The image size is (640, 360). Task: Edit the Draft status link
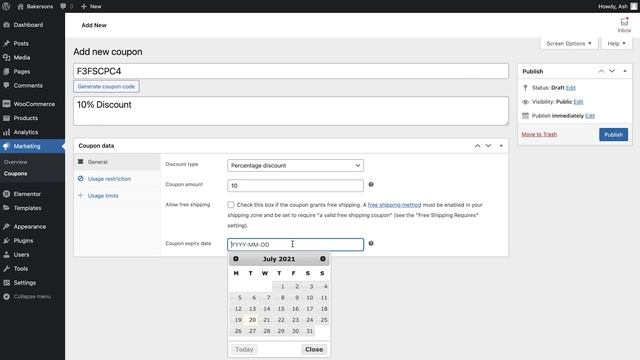pyautogui.click(x=571, y=88)
